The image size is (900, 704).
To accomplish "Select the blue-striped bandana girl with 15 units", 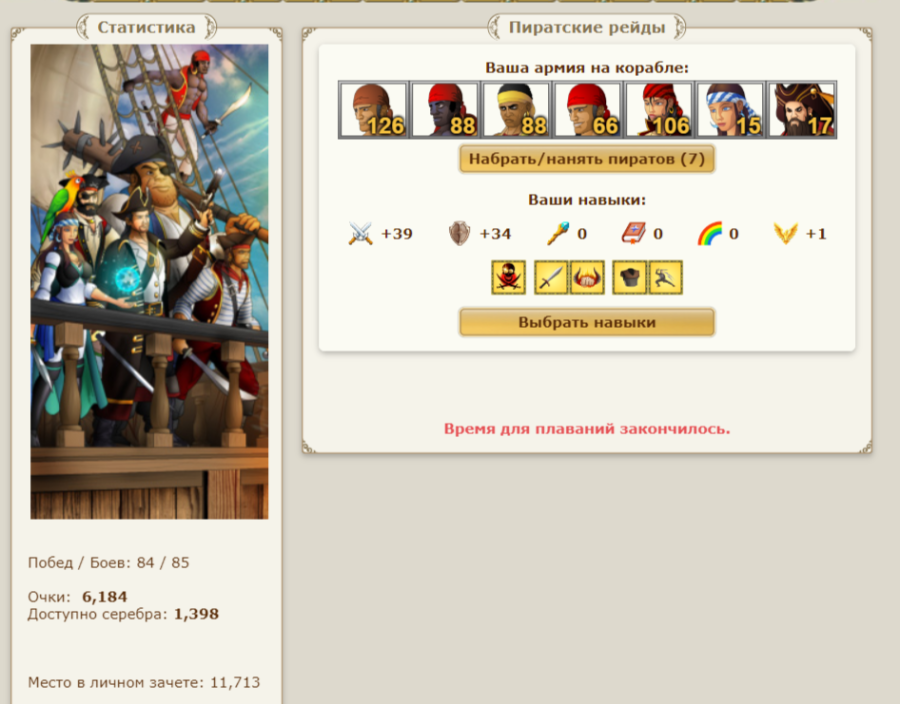I will [730, 110].
